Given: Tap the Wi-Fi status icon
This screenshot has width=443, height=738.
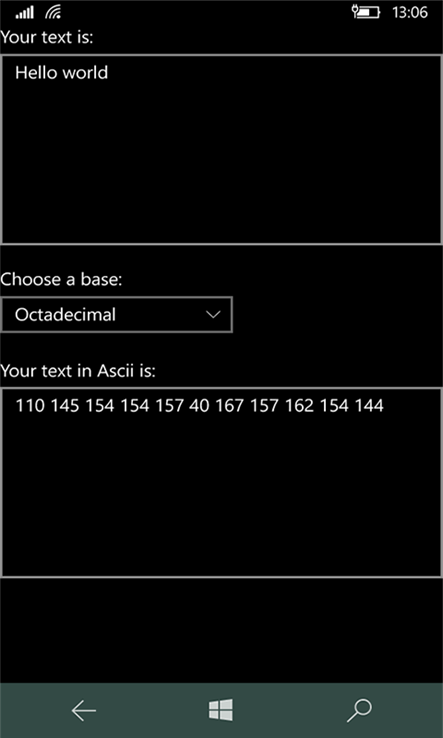Looking at the screenshot, I should coord(53,13).
